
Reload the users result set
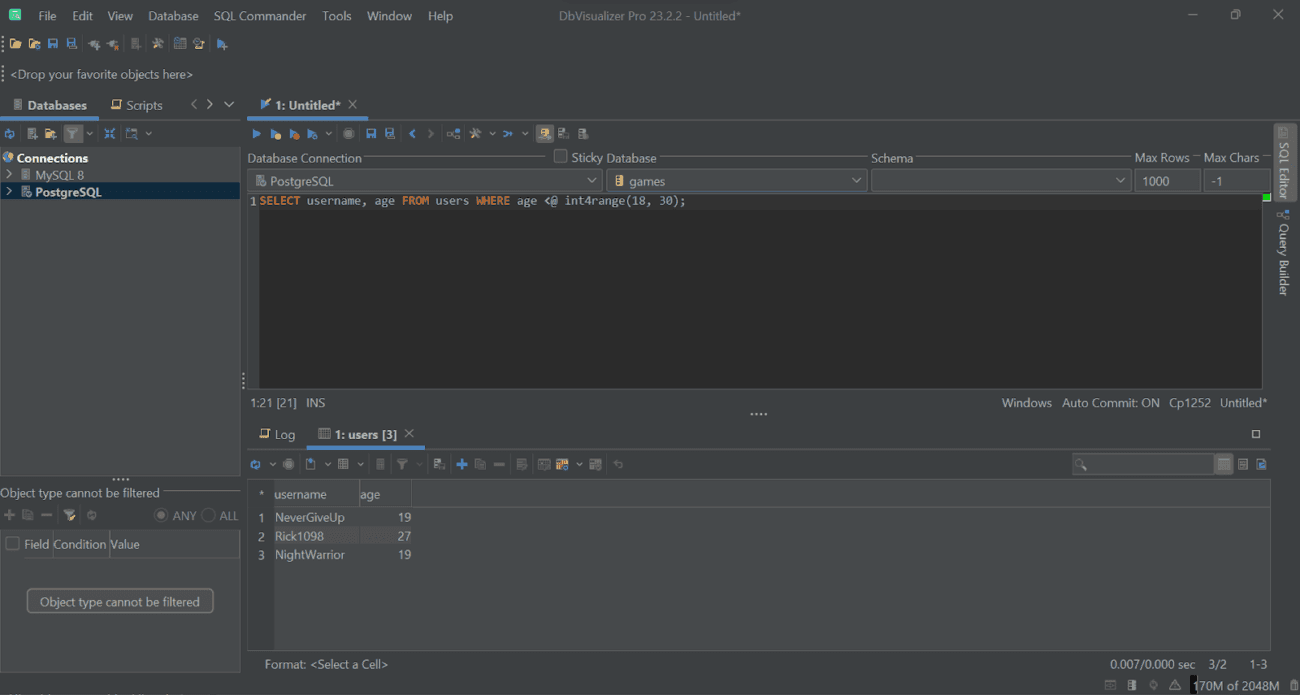pyautogui.click(x=257, y=463)
